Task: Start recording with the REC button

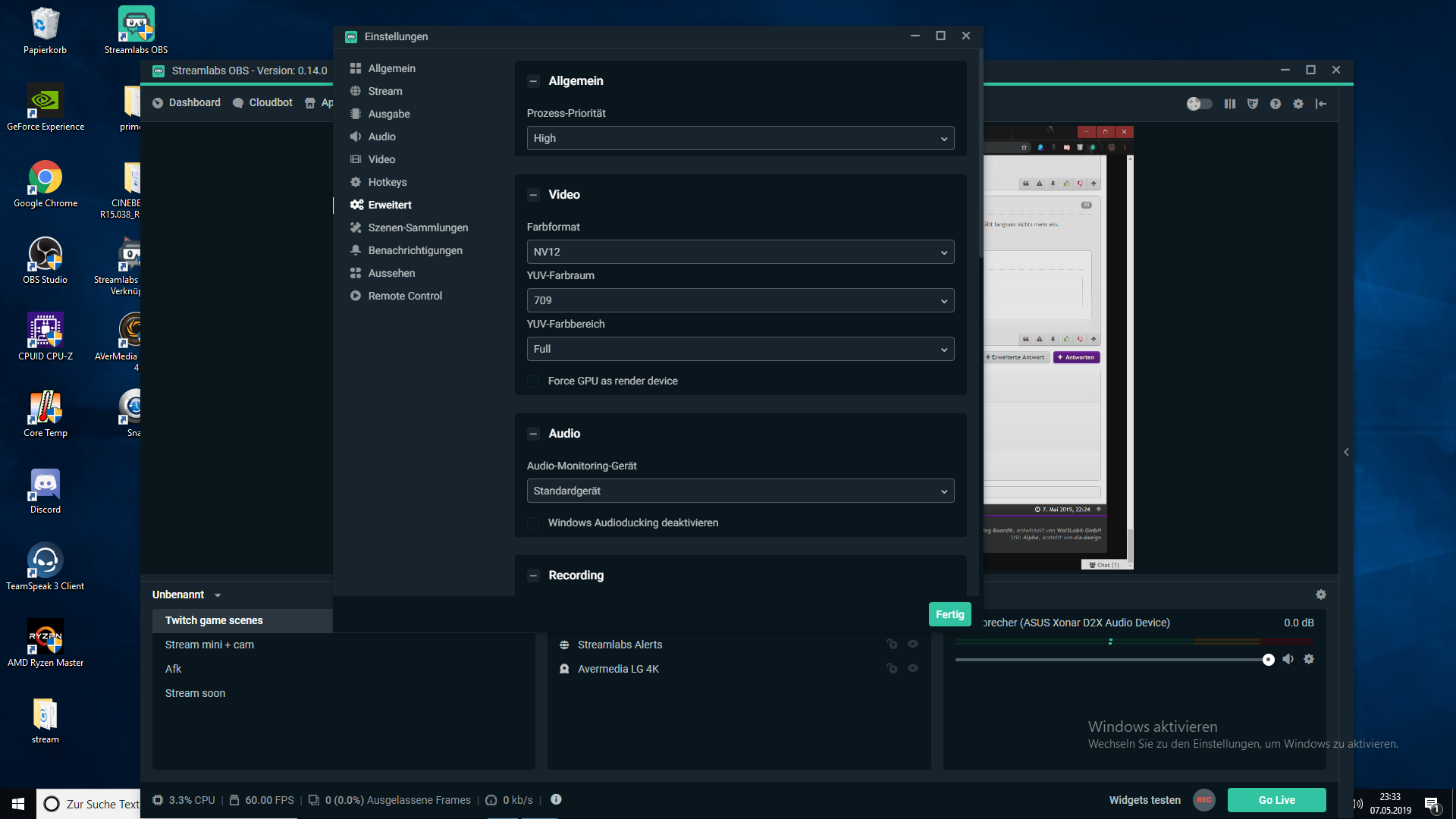Action: [1204, 800]
